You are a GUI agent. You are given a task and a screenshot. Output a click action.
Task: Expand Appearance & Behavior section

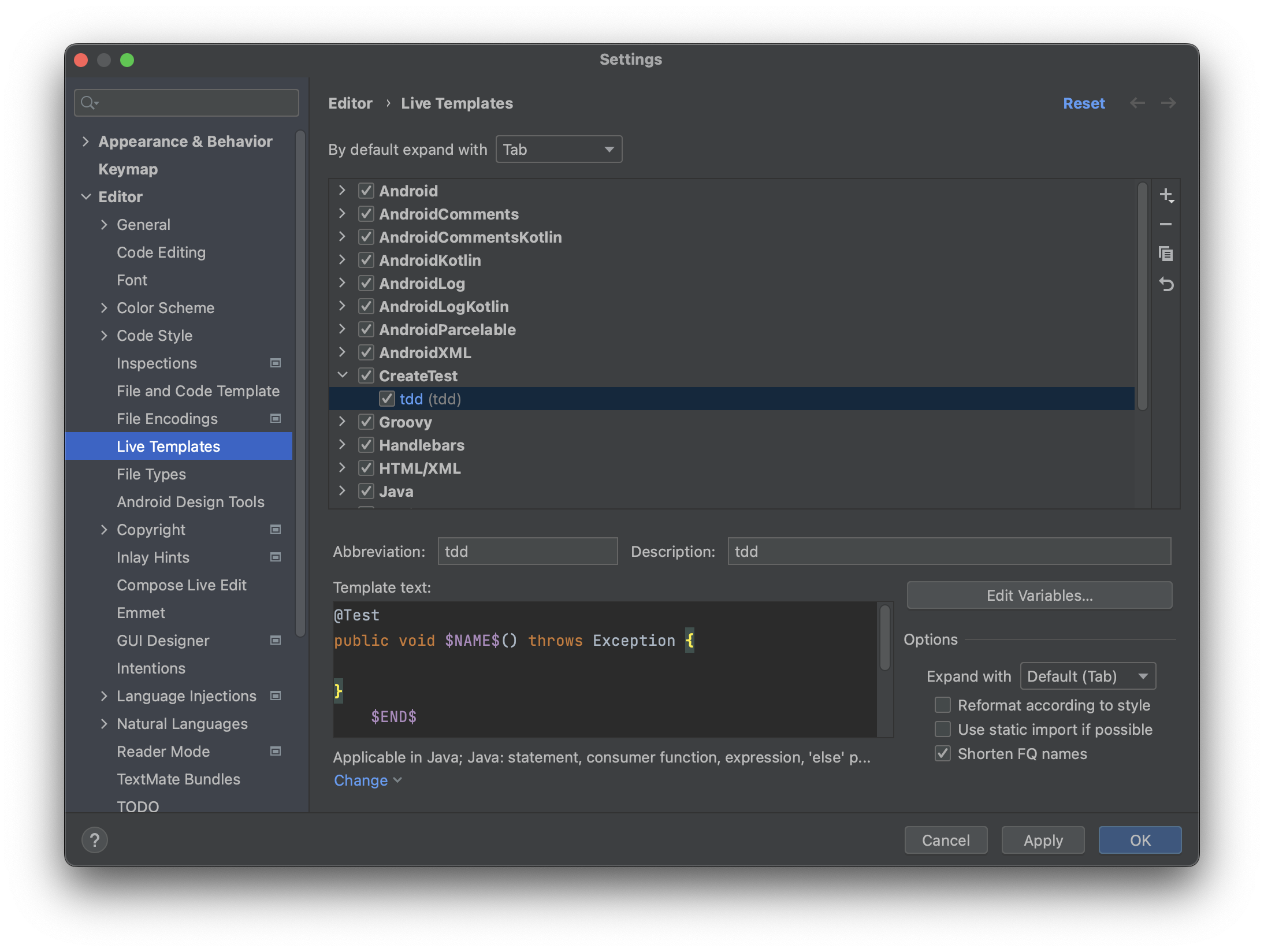(85, 142)
